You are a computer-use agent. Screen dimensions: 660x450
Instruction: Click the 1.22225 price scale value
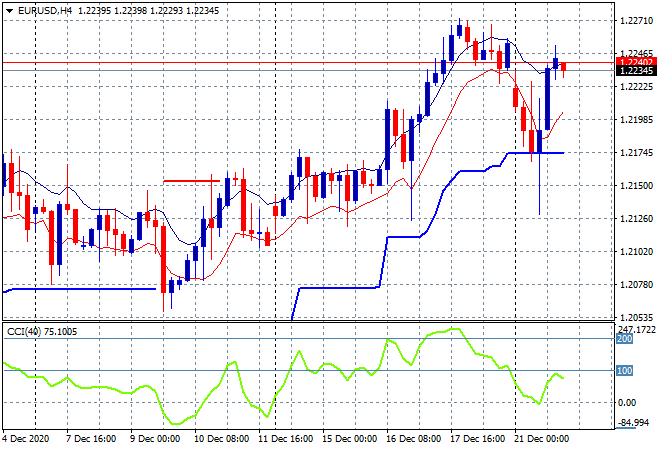pos(636,87)
